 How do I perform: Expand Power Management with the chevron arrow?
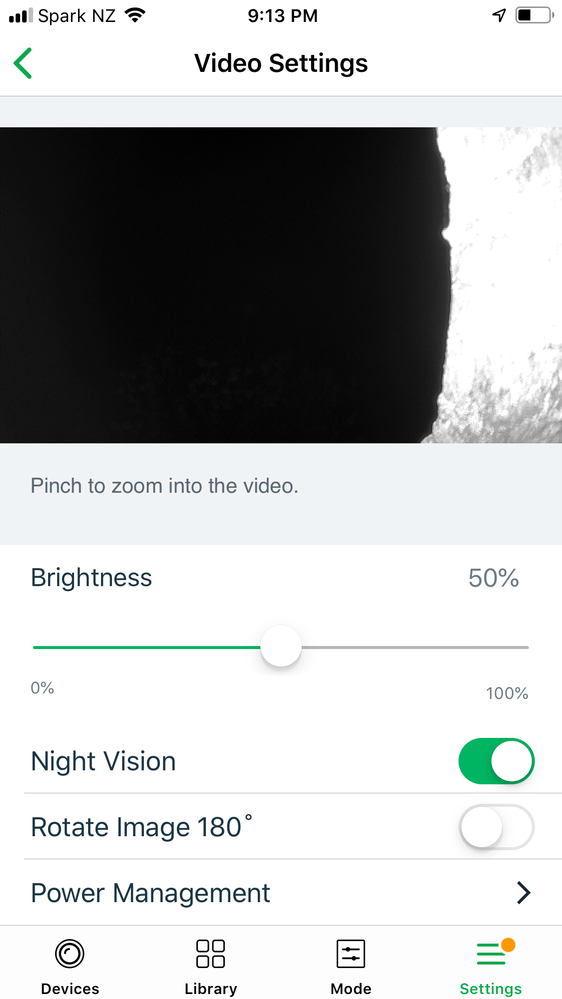point(523,893)
